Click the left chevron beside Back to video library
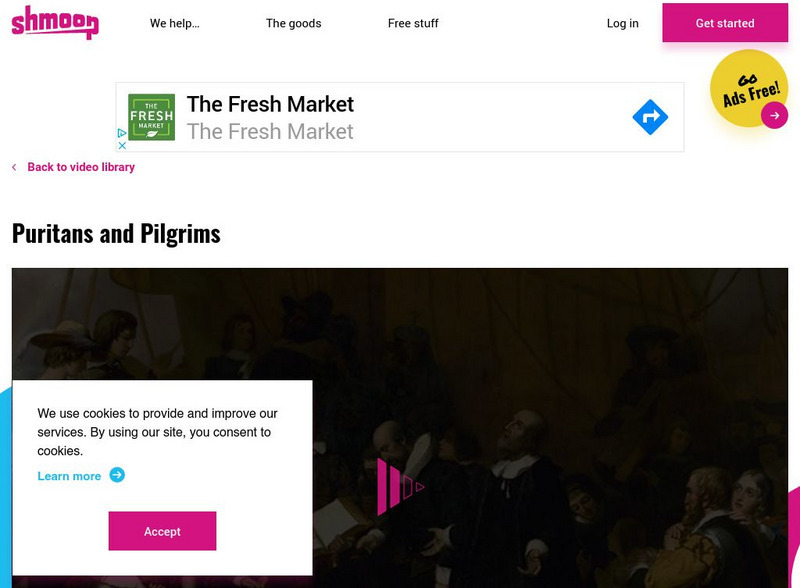The width and height of the screenshot is (800, 588). point(13,167)
